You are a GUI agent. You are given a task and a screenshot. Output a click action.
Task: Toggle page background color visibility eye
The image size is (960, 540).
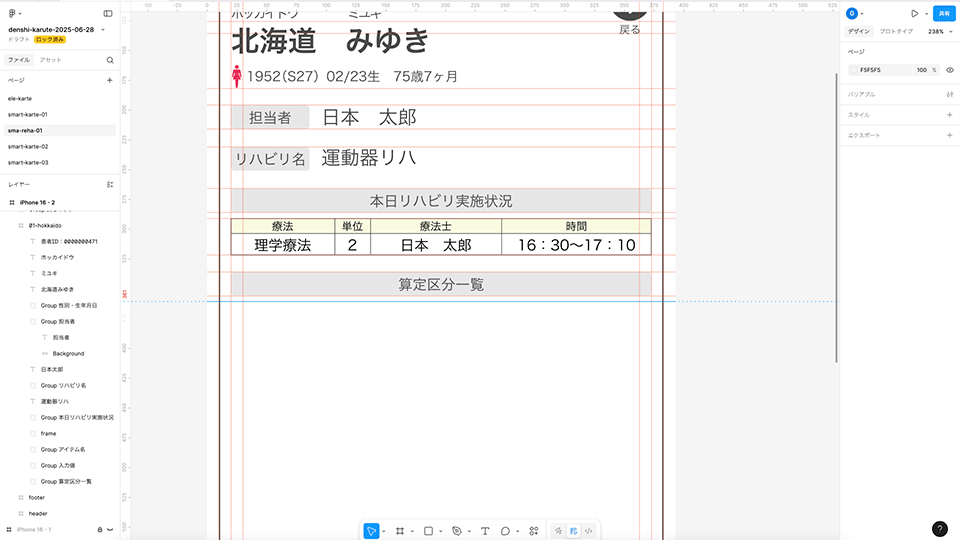click(949, 70)
